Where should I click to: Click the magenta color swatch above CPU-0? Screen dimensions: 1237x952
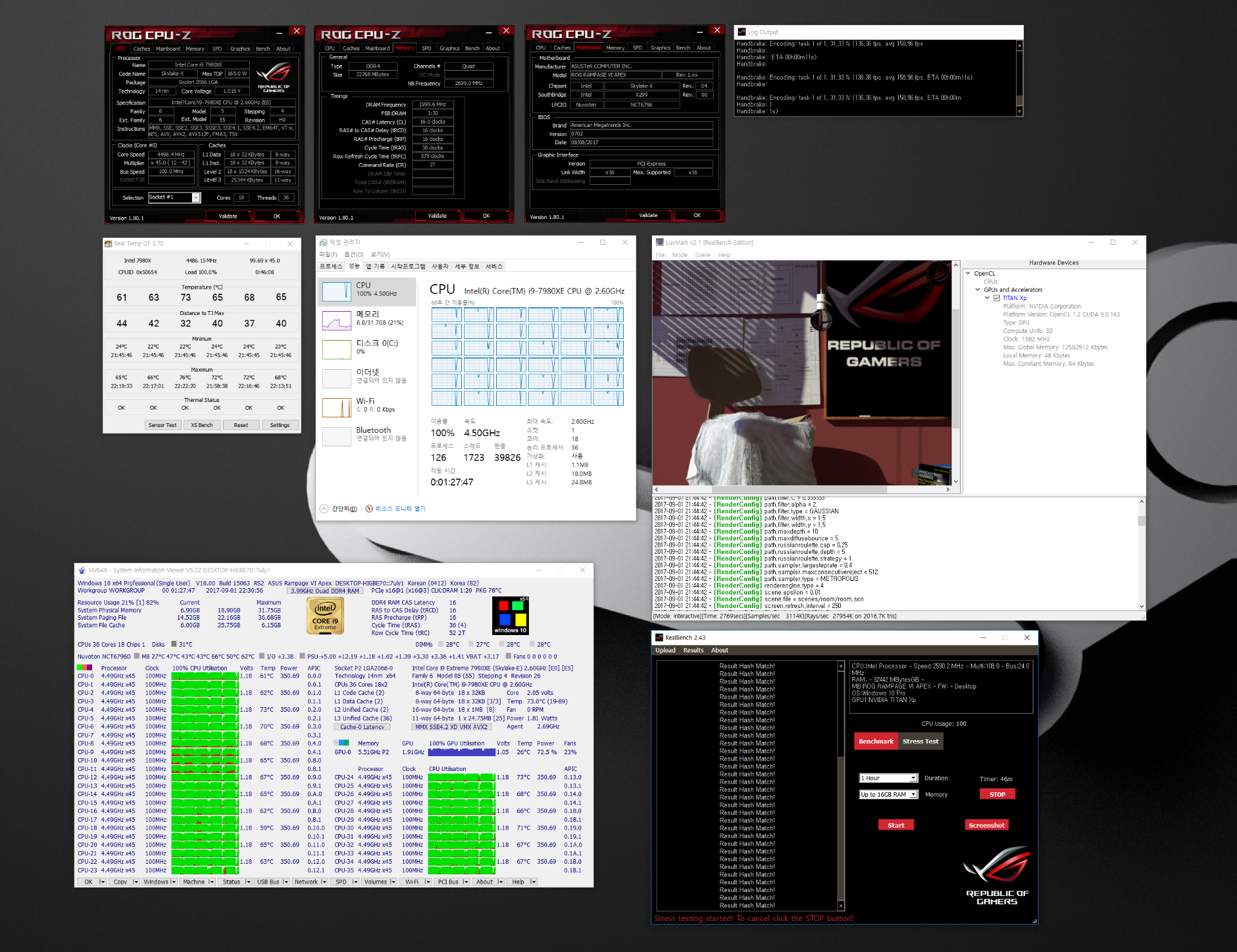(x=89, y=667)
